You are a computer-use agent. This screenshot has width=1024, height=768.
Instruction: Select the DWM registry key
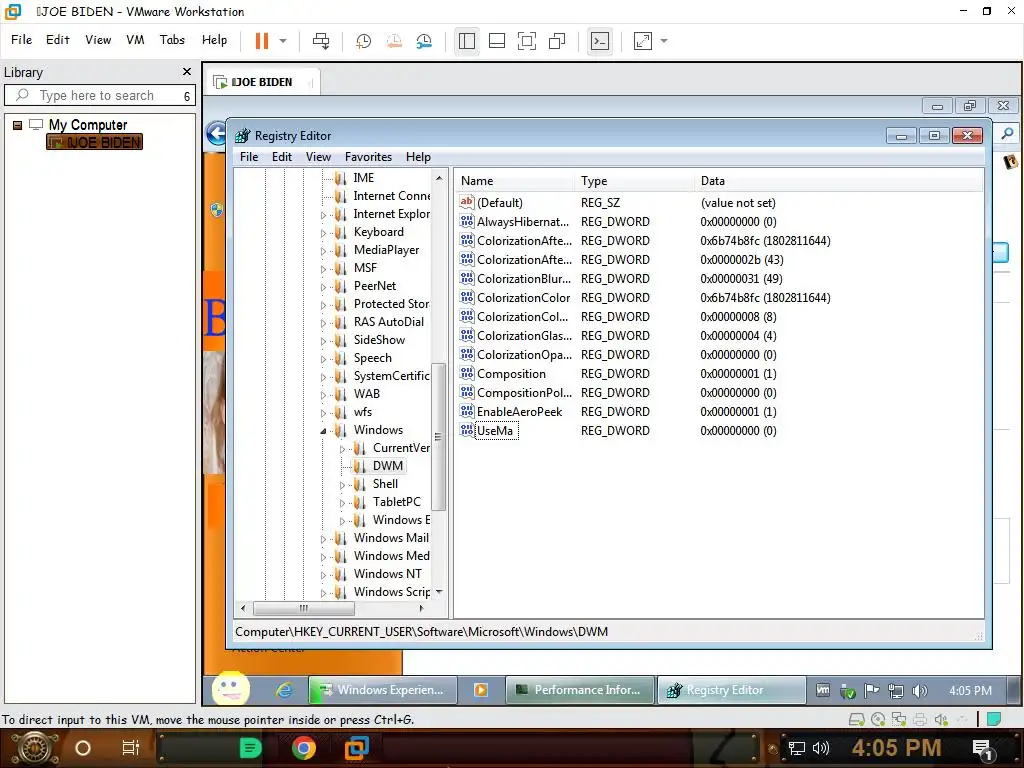coord(387,466)
